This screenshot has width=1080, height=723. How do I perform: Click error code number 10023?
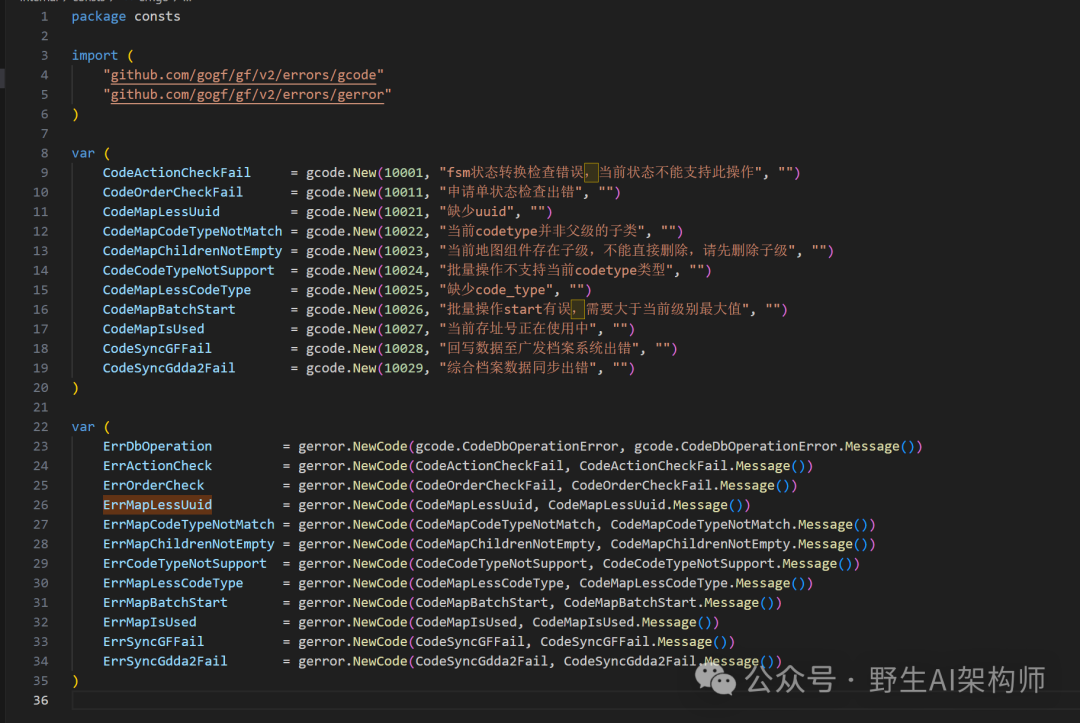pos(404,251)
